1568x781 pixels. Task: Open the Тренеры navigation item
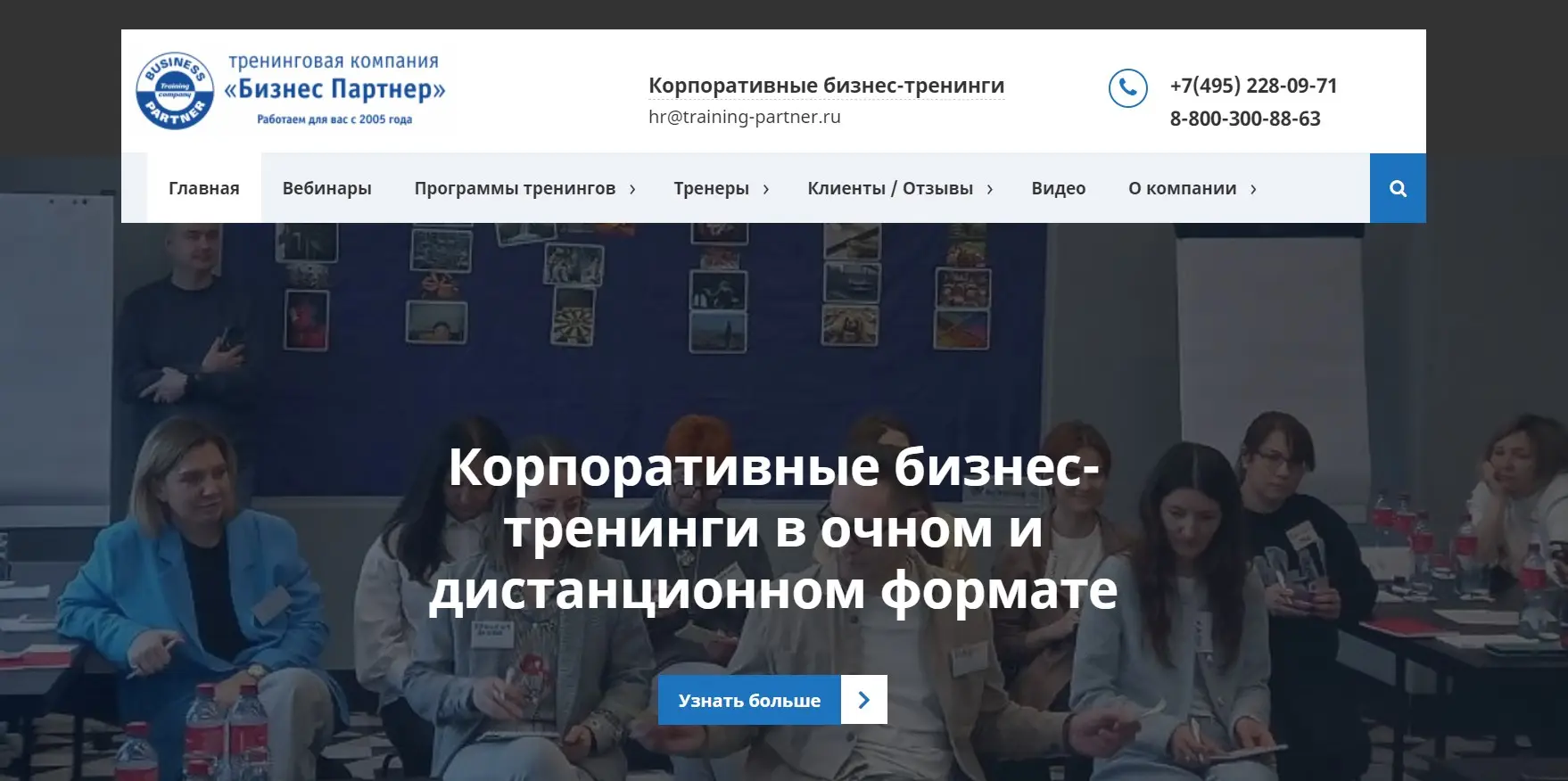711,188
